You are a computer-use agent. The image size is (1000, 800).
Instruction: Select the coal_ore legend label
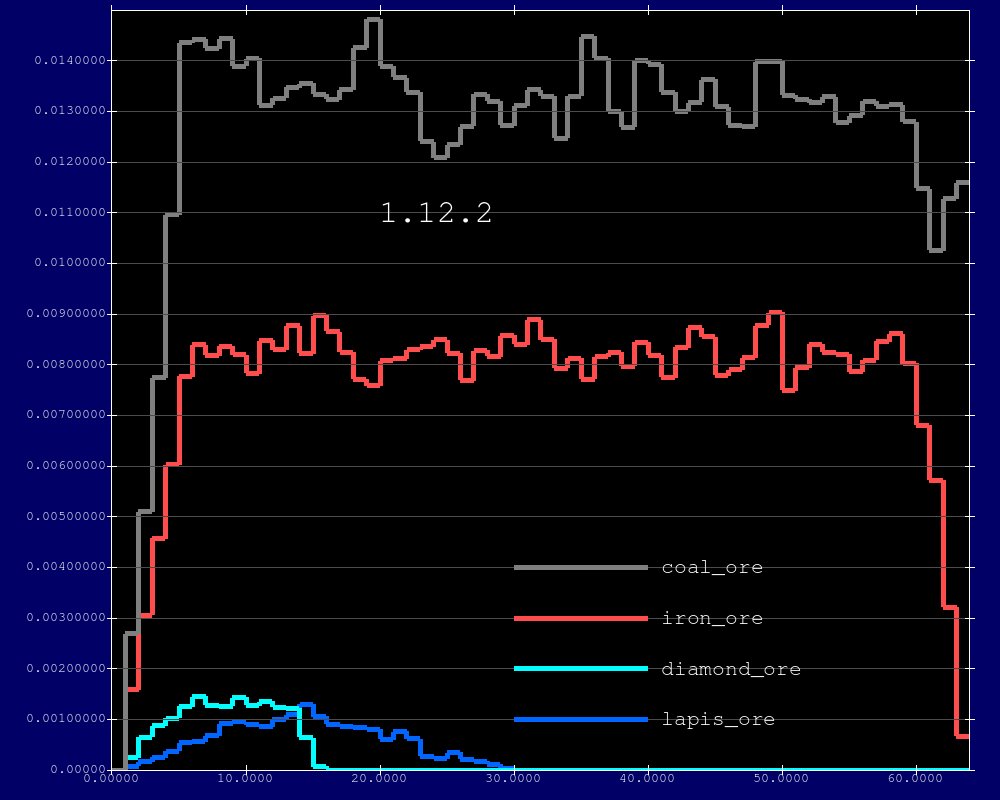click(x=712, y=567)
